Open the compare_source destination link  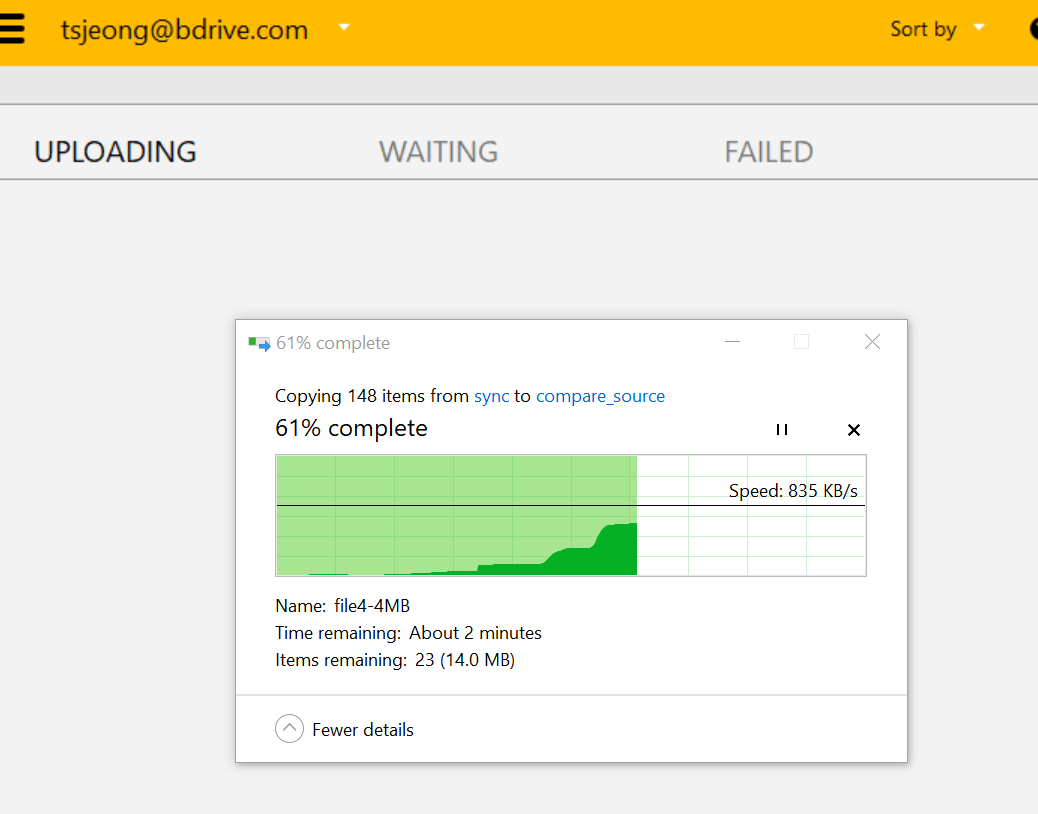600,396
